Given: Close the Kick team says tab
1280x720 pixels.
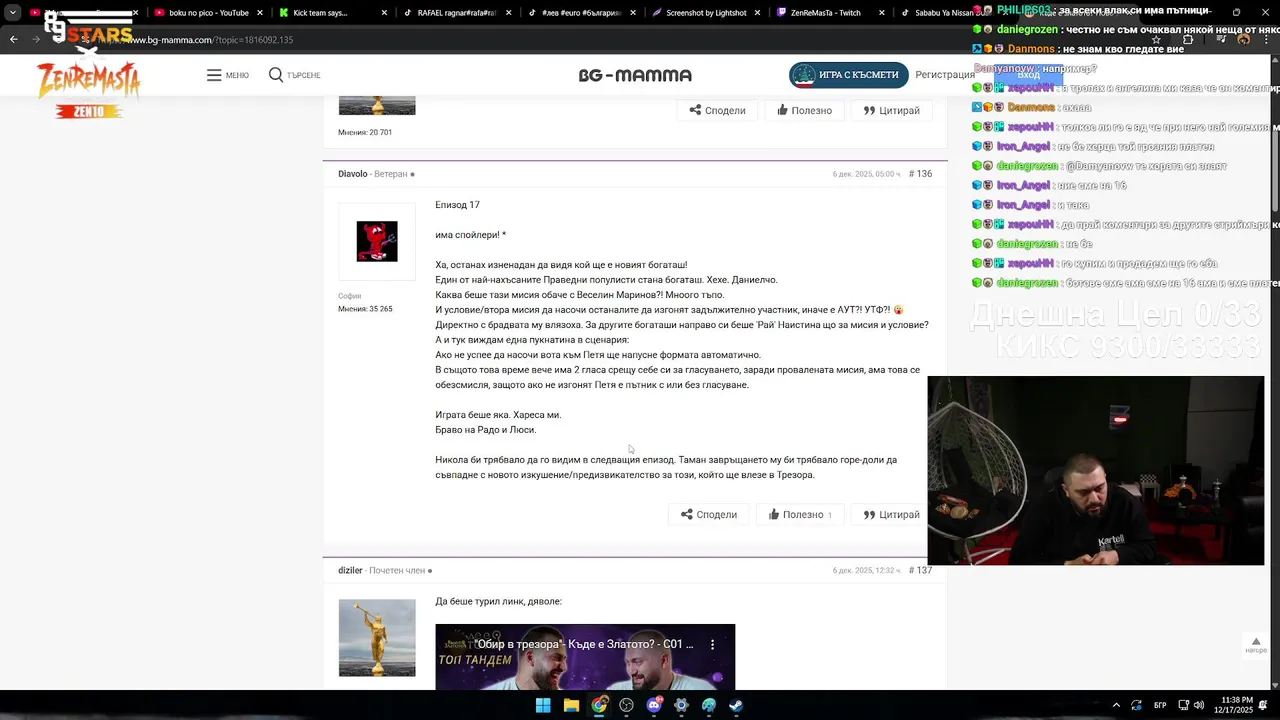Looking at the screenshot, I should (x=384, y=13).
